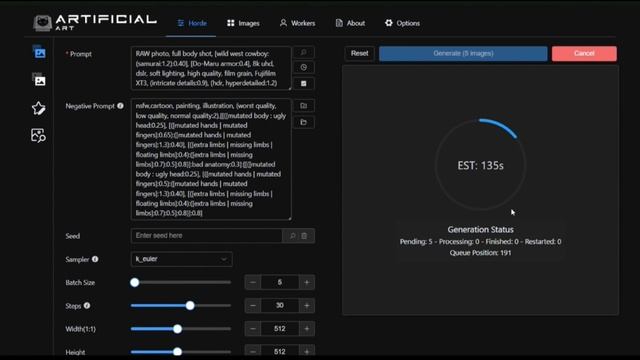Click into the Negative Prompt text area
The height and width of the screenshot is (360, 640).
click(x=211, y=159)
